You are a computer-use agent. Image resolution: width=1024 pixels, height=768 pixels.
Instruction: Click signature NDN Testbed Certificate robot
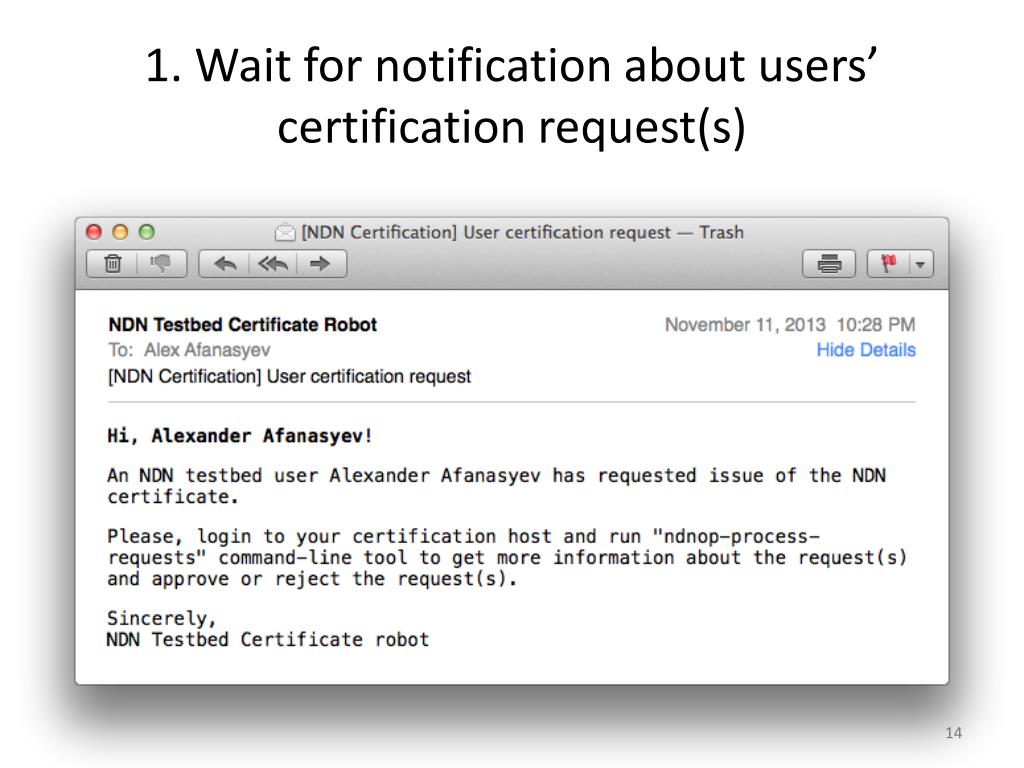[268, 639]
